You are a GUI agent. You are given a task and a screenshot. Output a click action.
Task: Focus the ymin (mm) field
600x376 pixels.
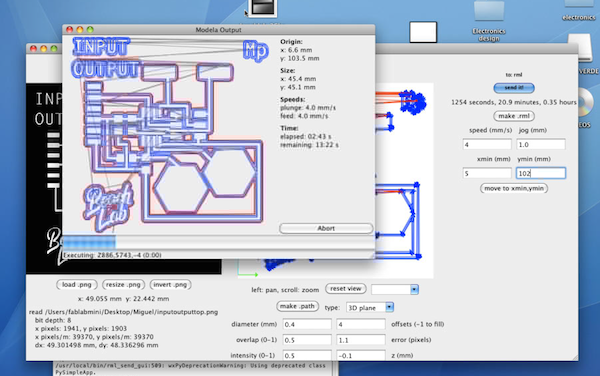point(541,173)
